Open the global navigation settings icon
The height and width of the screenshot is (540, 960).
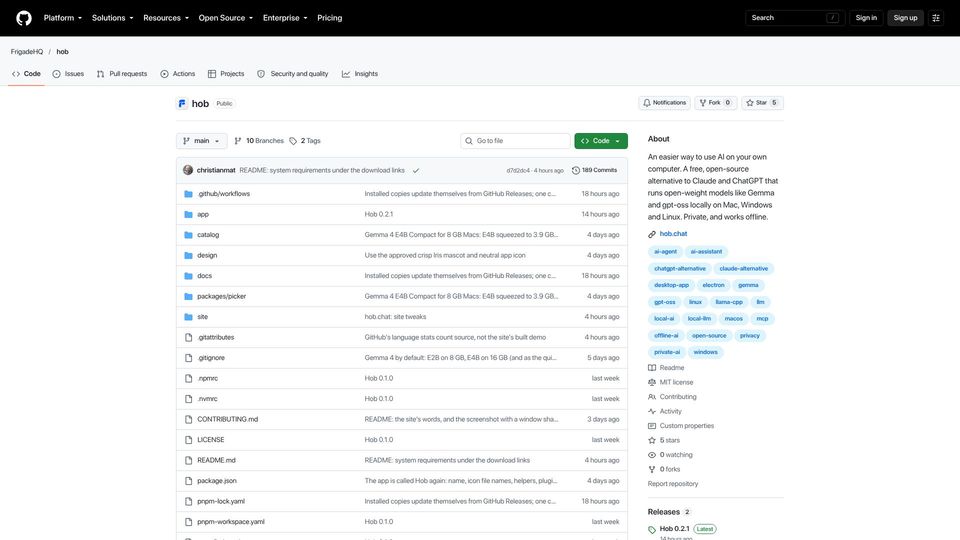[x=936, y=18]
